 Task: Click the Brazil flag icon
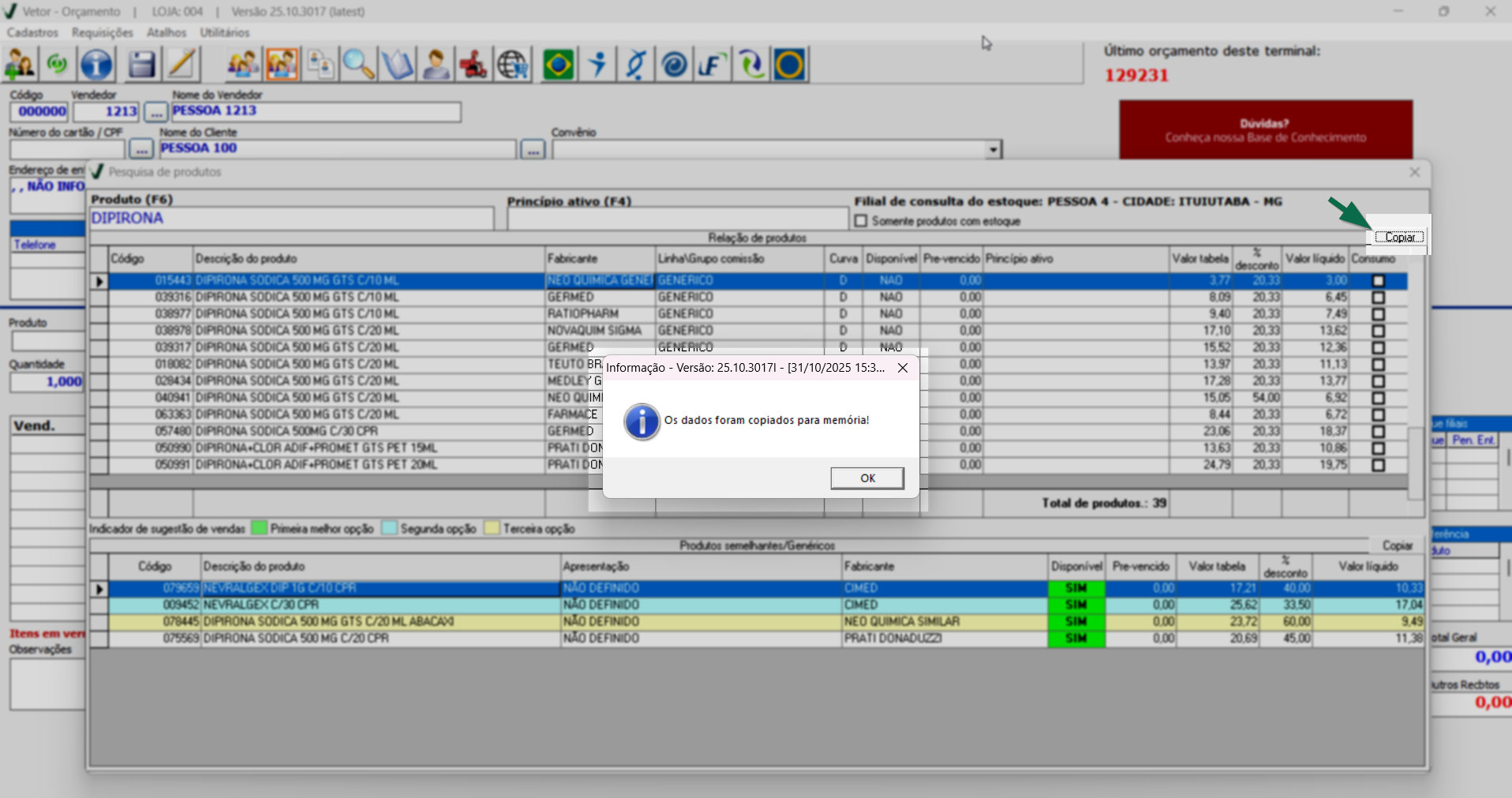[x=558, y=65]
